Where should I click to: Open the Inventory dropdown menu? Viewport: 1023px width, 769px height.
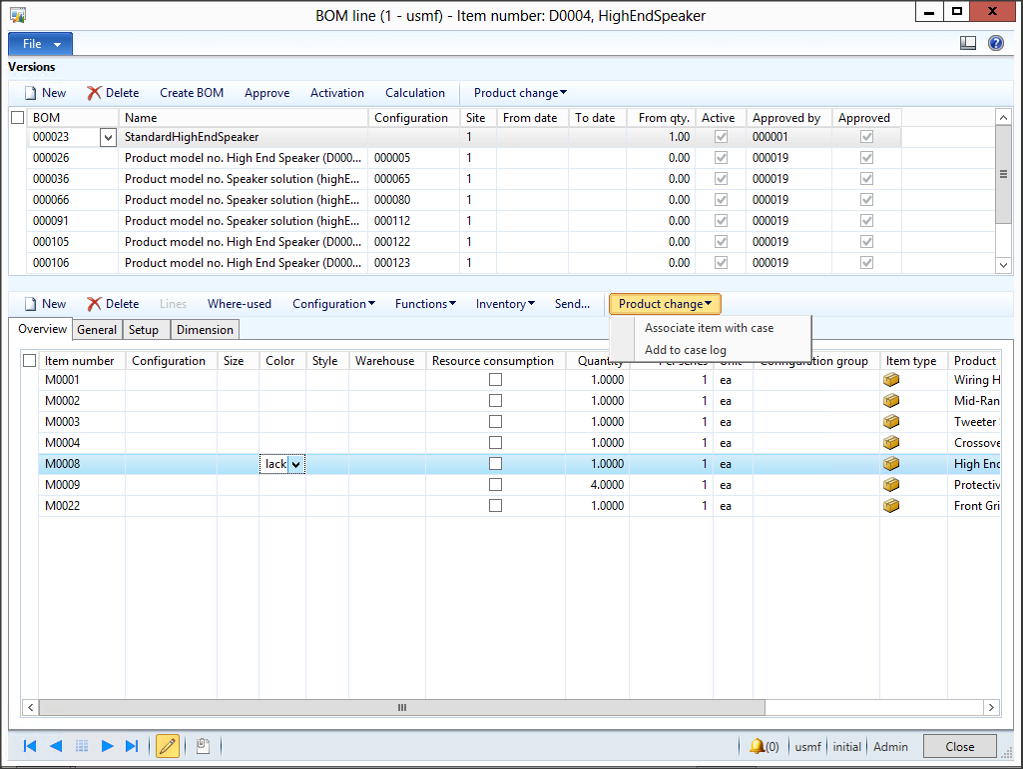pos(505,304)
